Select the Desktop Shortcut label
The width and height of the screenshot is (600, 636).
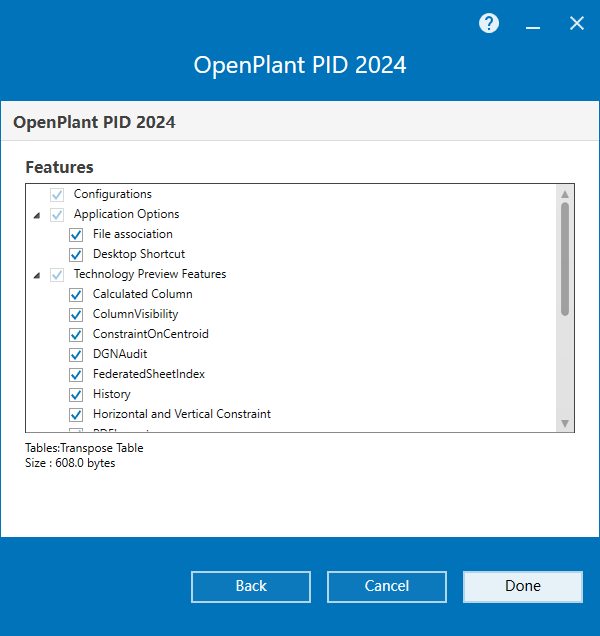pyautogui.click(x=139, y=254)
